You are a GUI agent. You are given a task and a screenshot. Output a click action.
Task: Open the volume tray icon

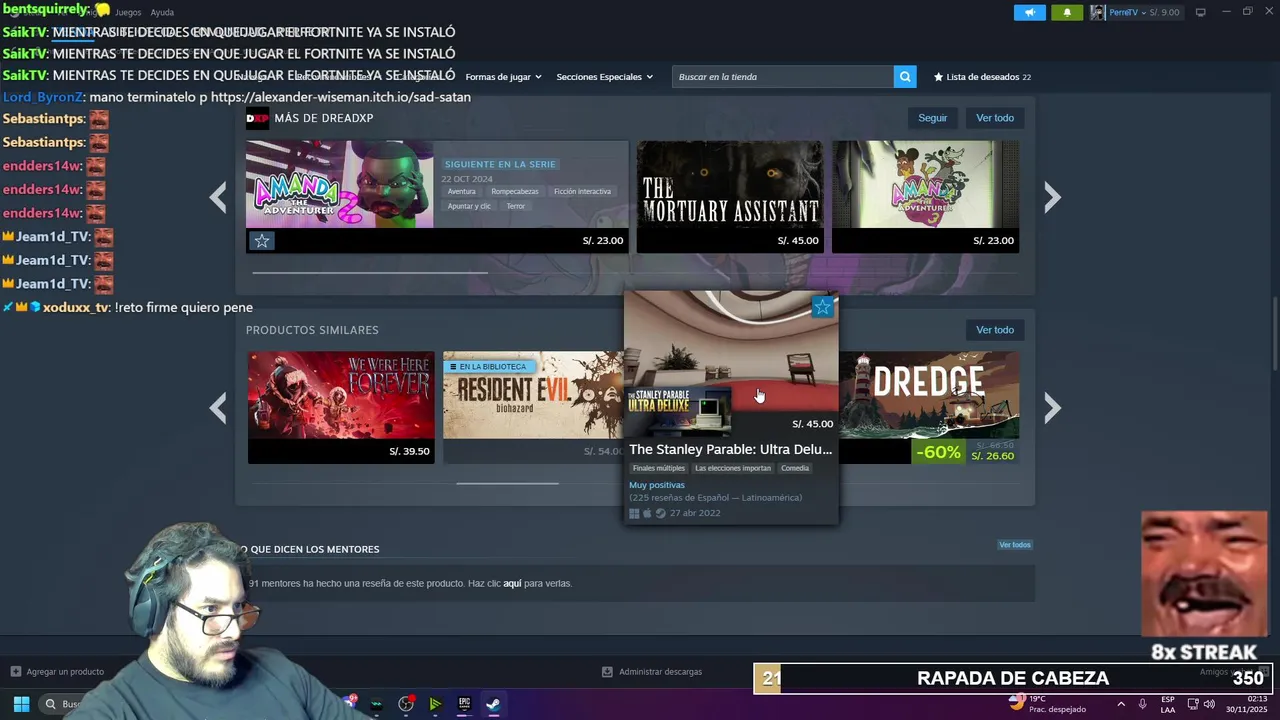coord(1209,704)
